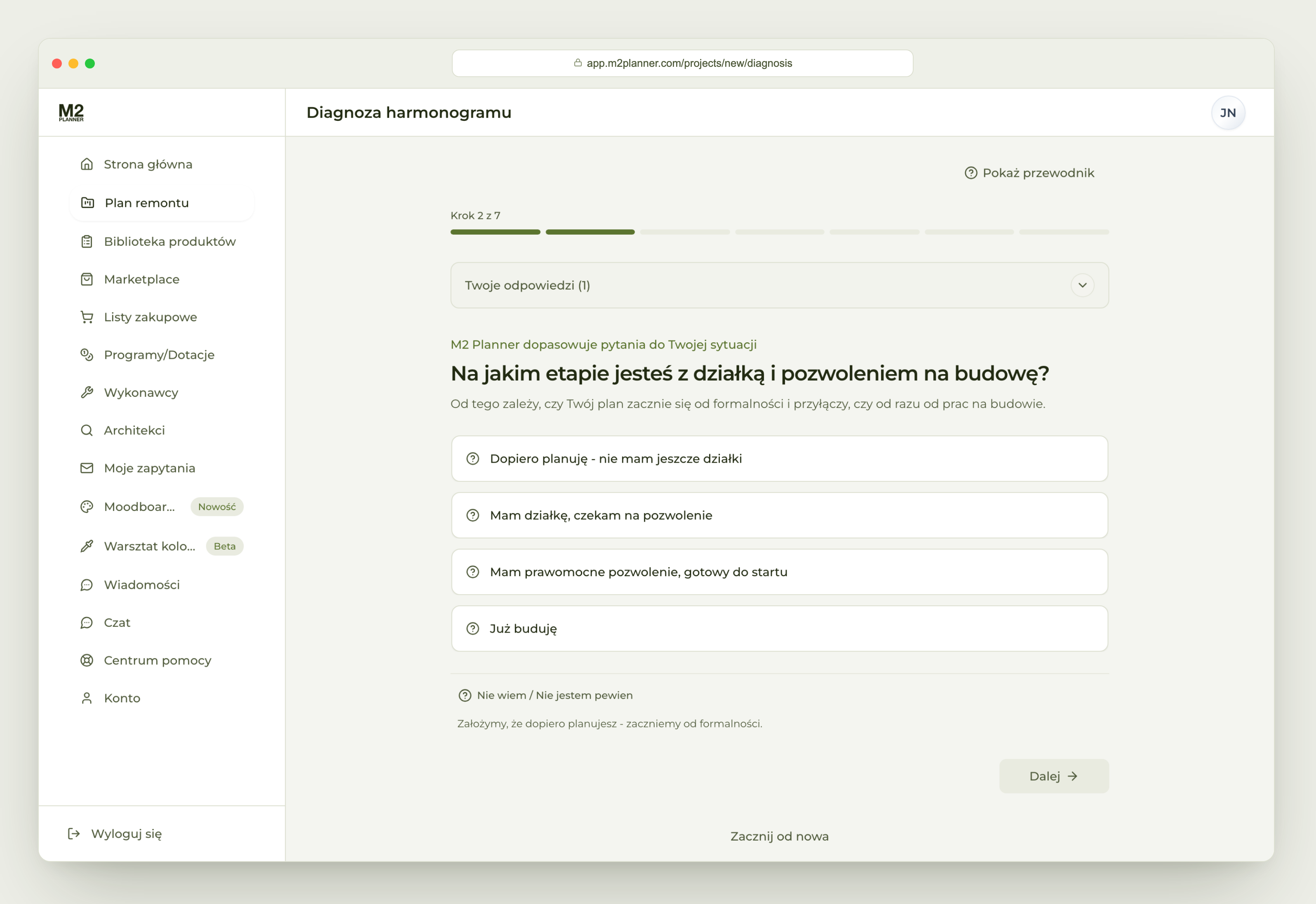The image size is (1316, 904).
Task: Open Wiadomości in the sidebar
Action: pyautogui.click(x=162, y=584)
